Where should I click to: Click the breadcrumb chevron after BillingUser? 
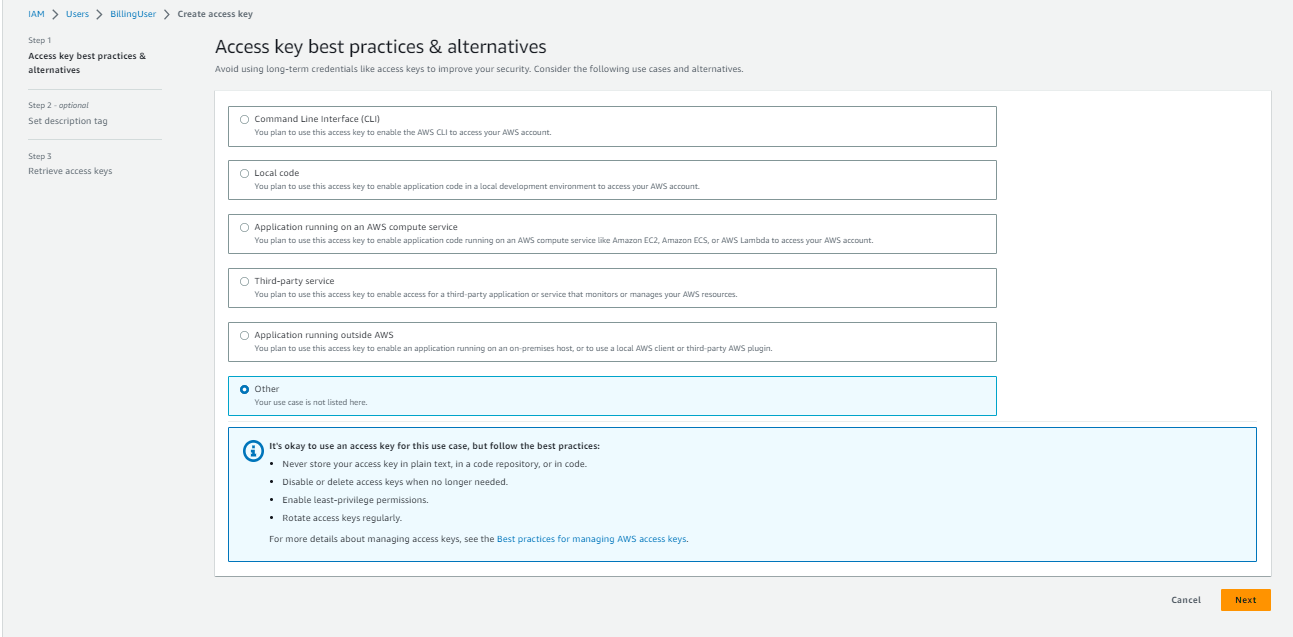tap(168, 14)
